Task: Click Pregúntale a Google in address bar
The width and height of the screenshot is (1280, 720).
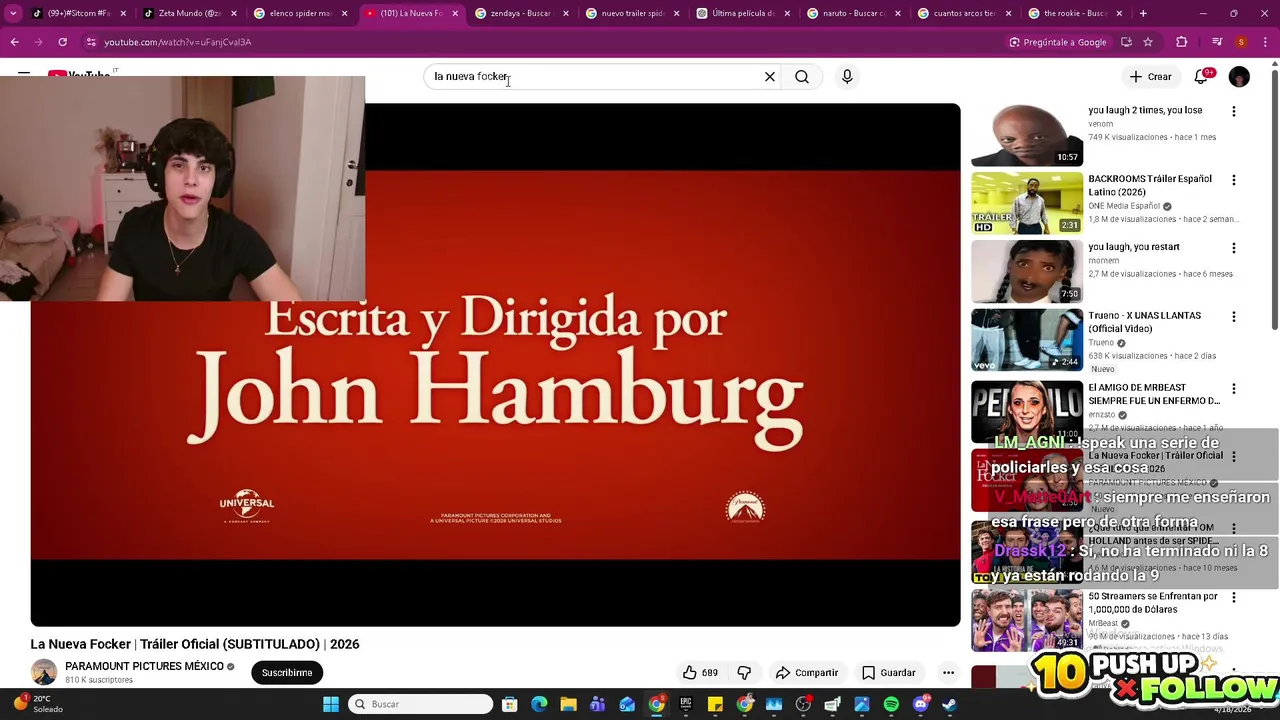Action: (x=1058, y=42)
